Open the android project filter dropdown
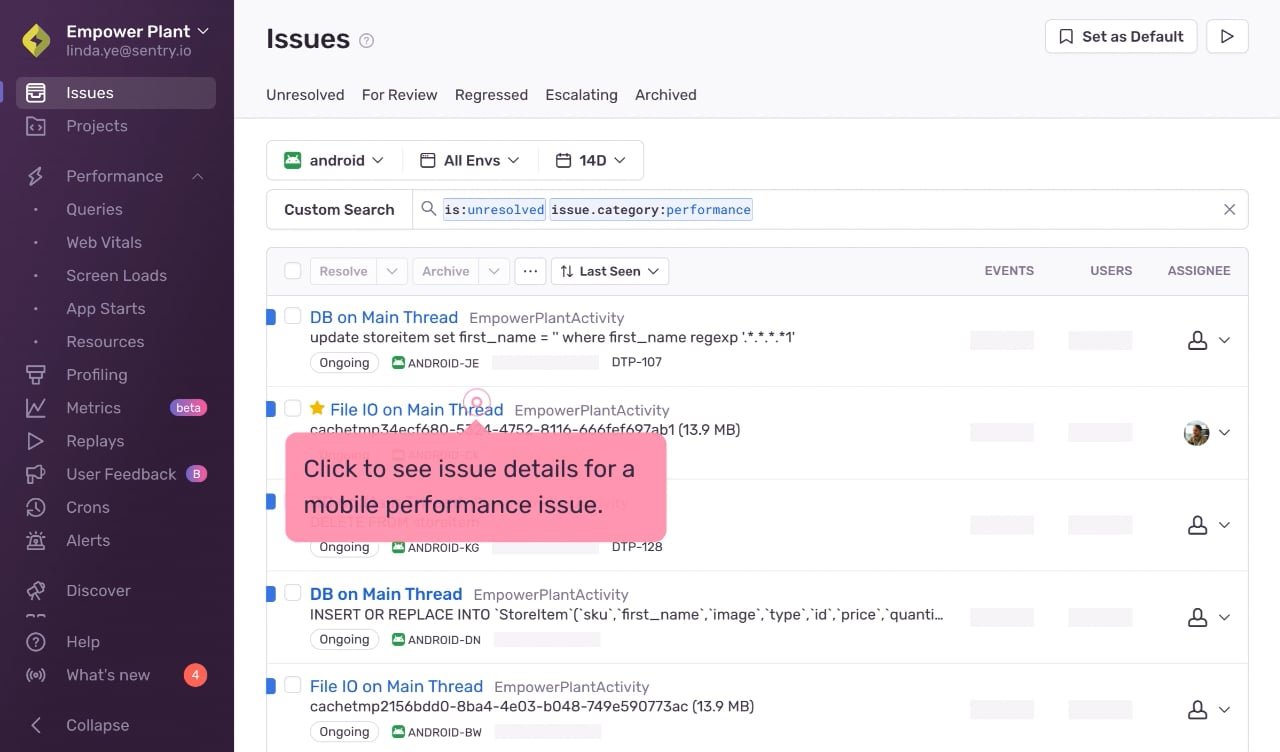This screenshot has height=752, width=1280. [335, 160]
